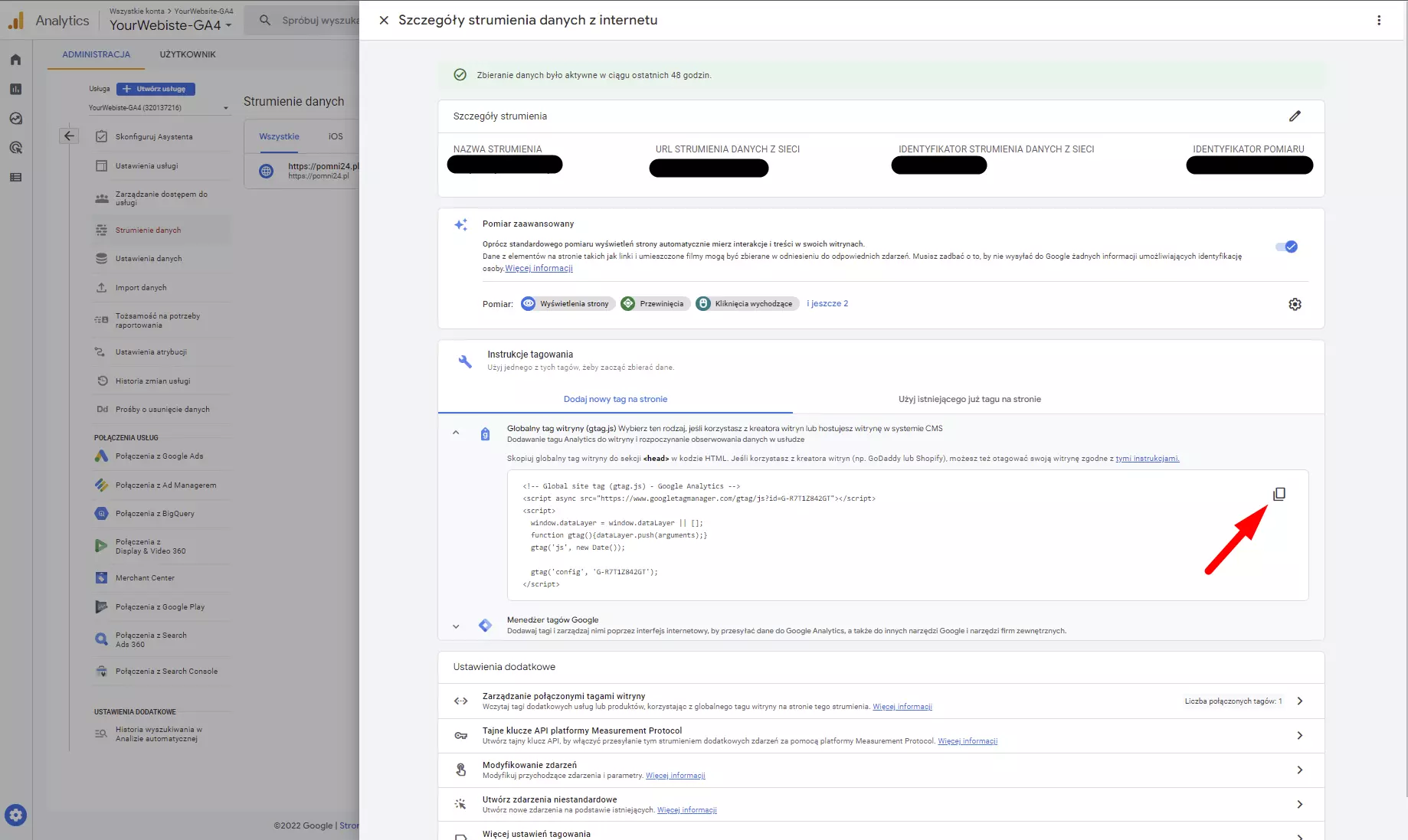
Task: Open Configure table icon in left sidebar
Action: pyautogui.click(x=15, y=178)
